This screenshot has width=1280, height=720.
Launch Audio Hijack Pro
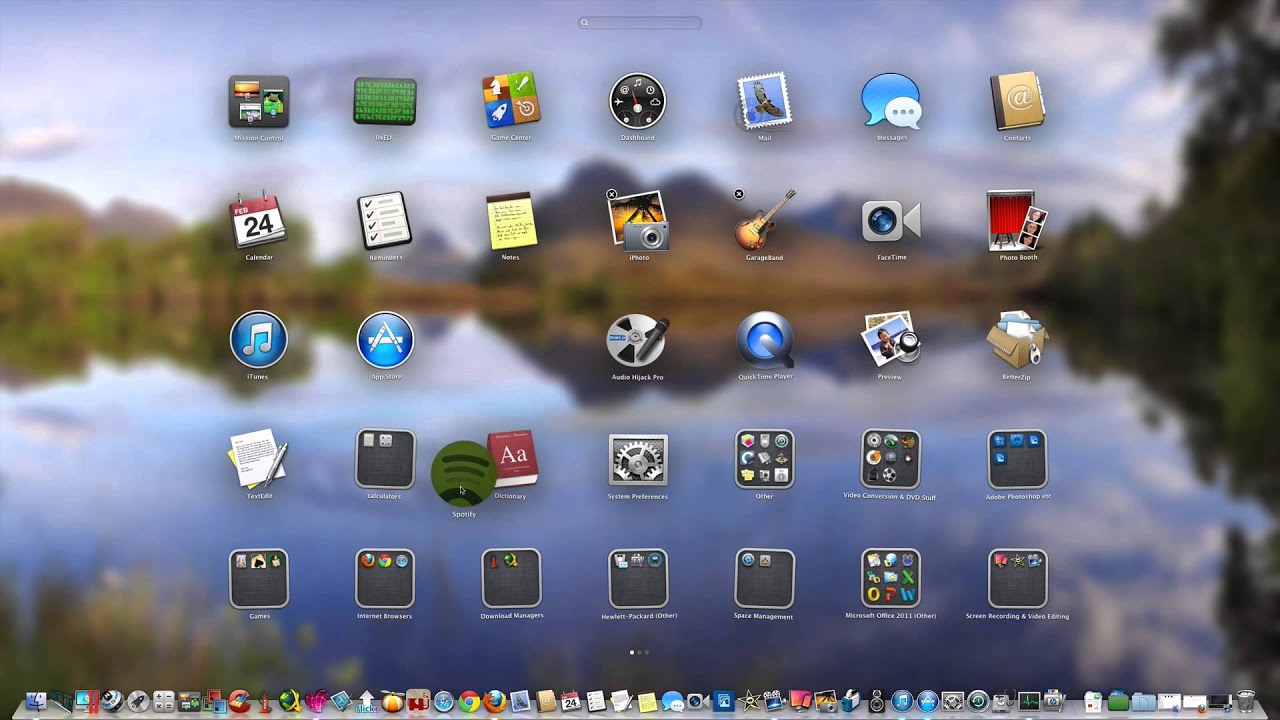(x=637, y=340)
